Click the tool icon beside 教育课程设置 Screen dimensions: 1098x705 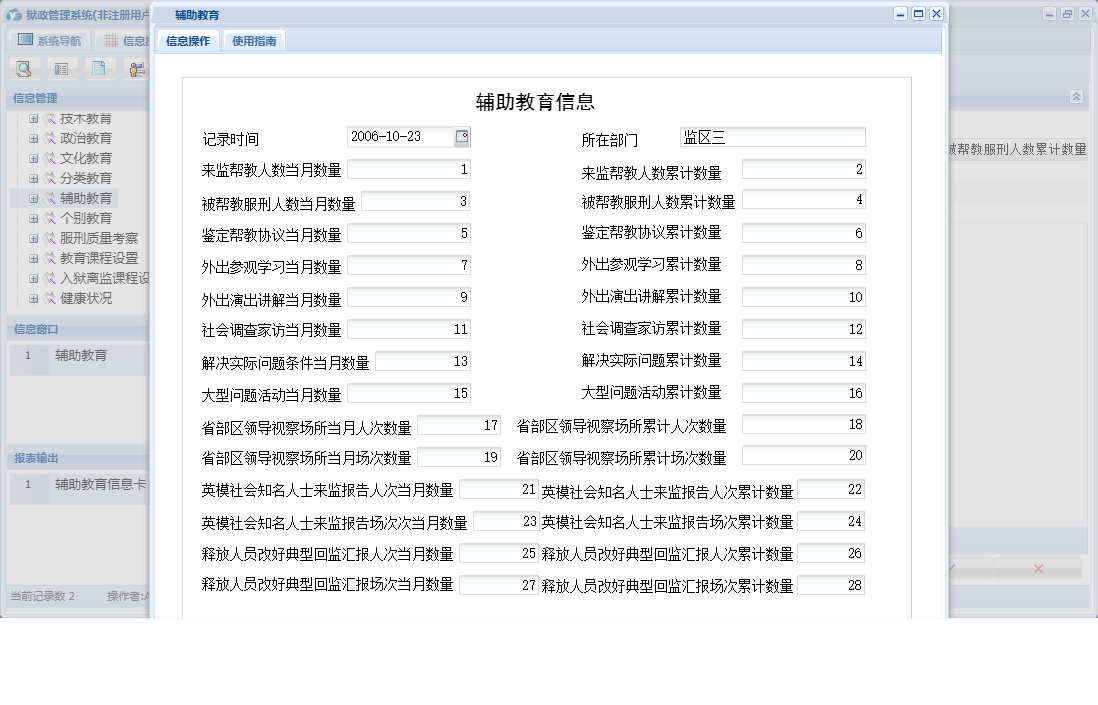(x=49, y=258)
